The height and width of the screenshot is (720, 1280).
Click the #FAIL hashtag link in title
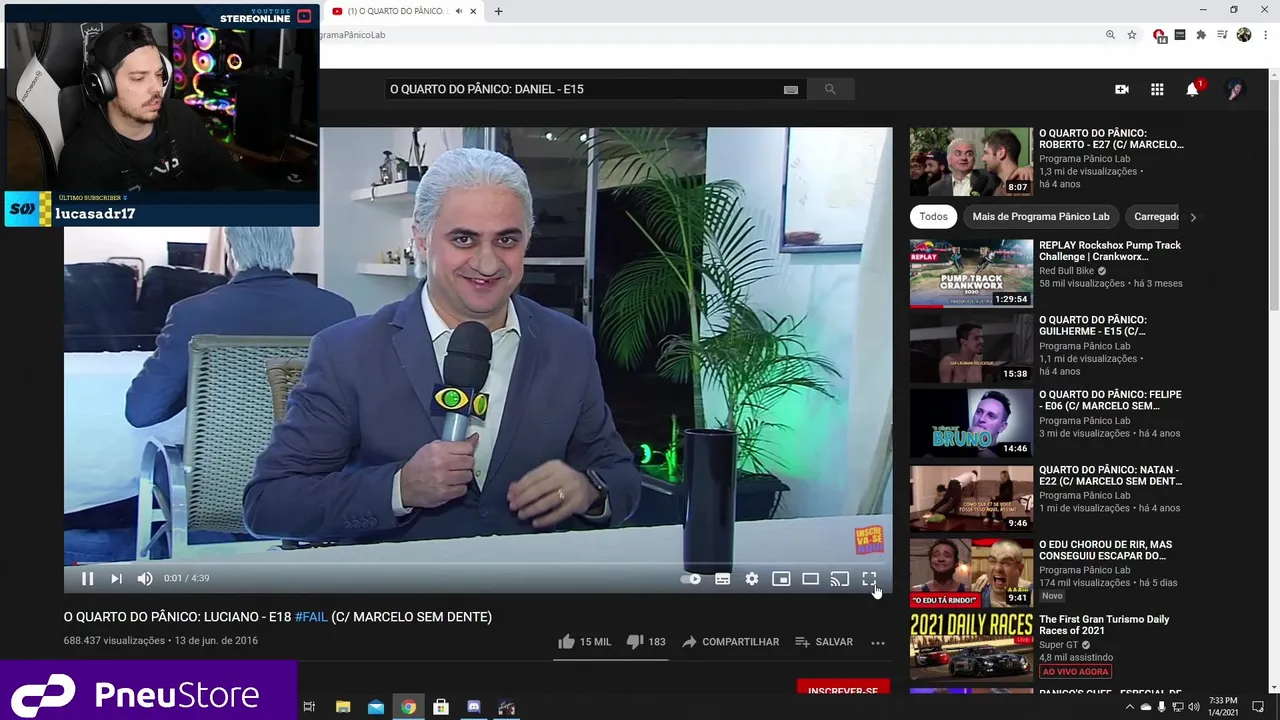click(311, 617)
